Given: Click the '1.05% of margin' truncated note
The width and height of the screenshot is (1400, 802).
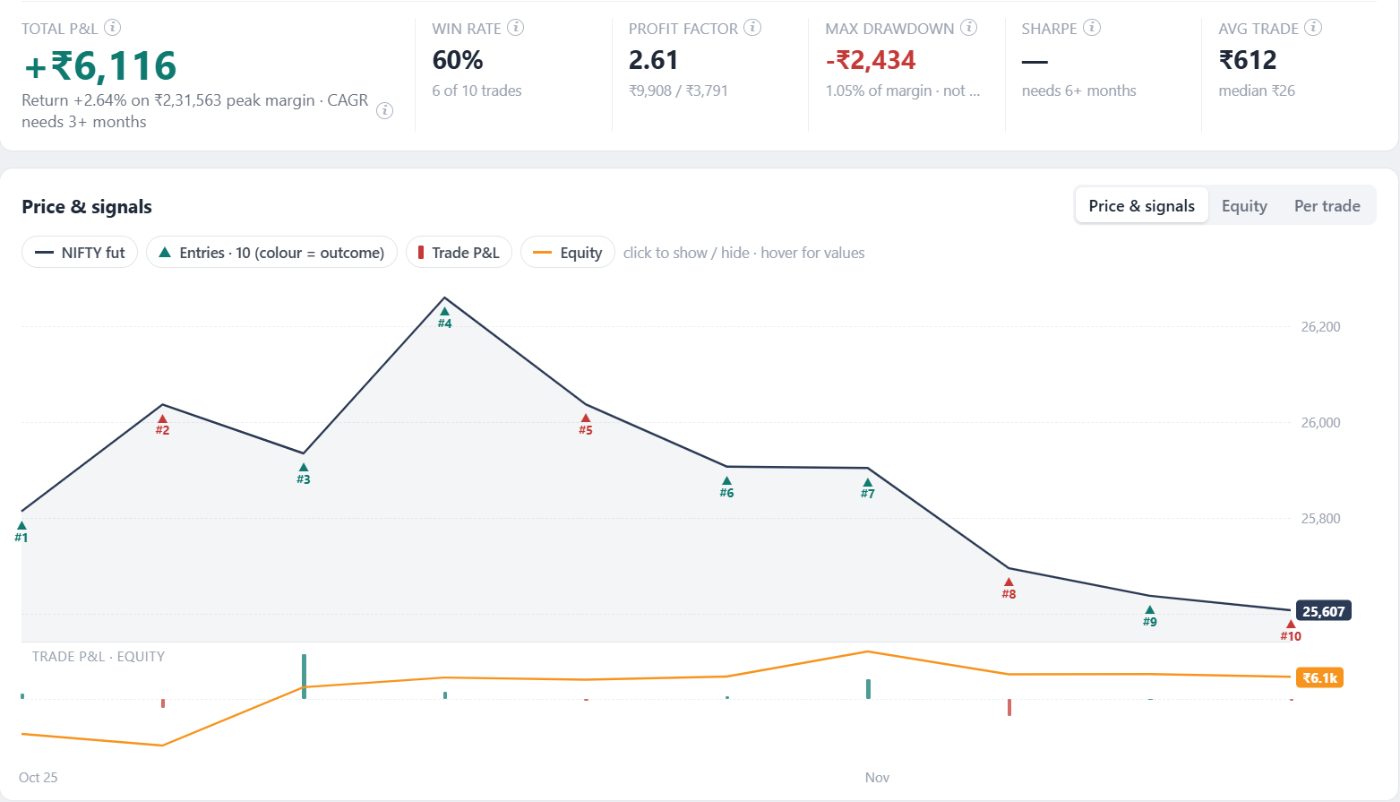Looking at the screenshot, I should pyautogui.click(x=903, y=91).
